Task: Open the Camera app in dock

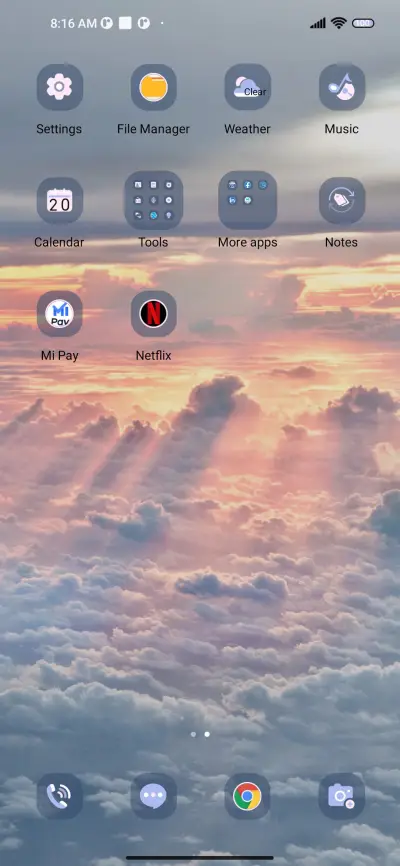Action: click(x=341, y=796)
